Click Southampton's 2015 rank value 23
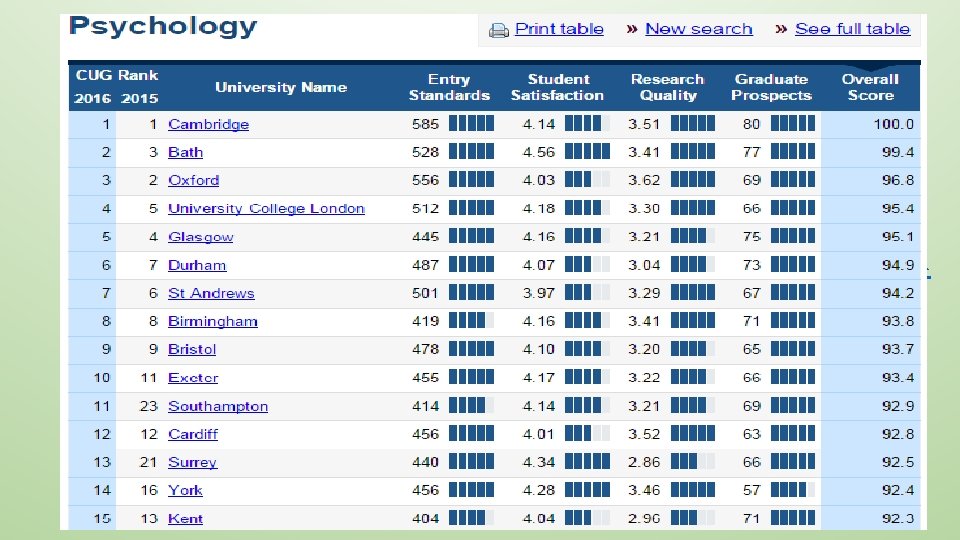This screenshot has width=960, height=540. (x=149, y=406)
